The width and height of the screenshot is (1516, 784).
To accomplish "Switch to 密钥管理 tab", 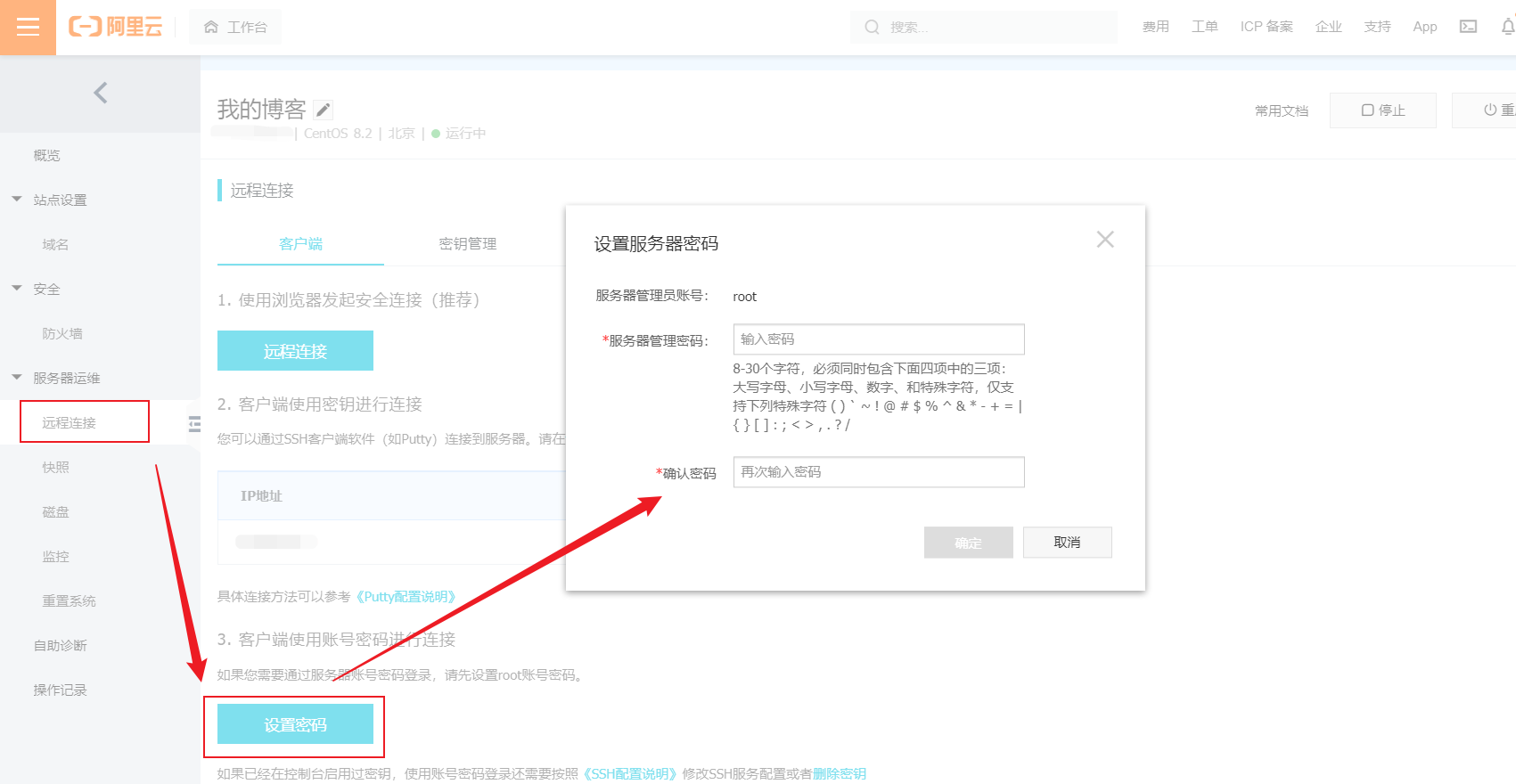I will [x=467, y=243].
